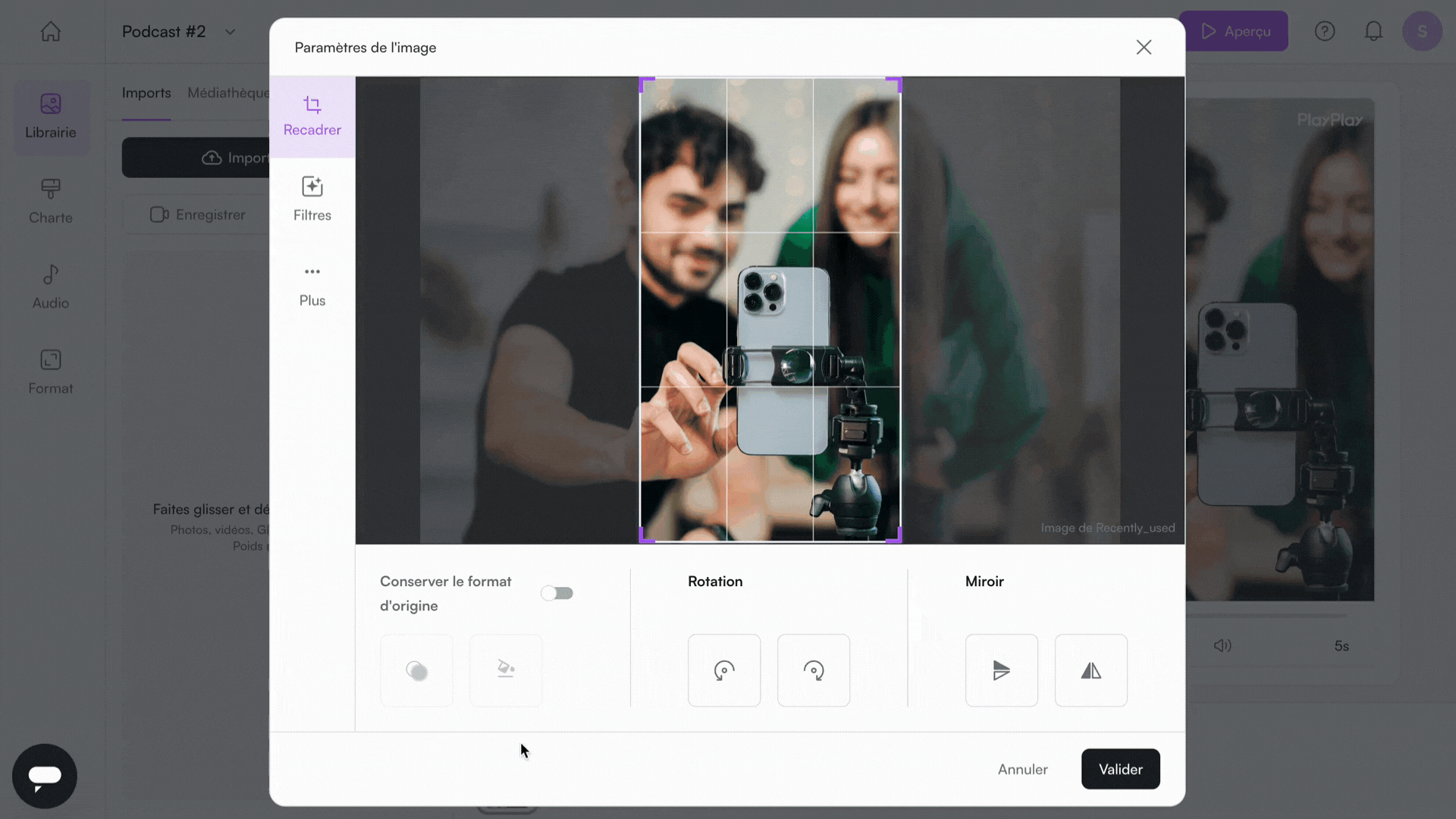Close the Paramètres de l'image dialog
1456x819 pixels.
[1144, 47]
